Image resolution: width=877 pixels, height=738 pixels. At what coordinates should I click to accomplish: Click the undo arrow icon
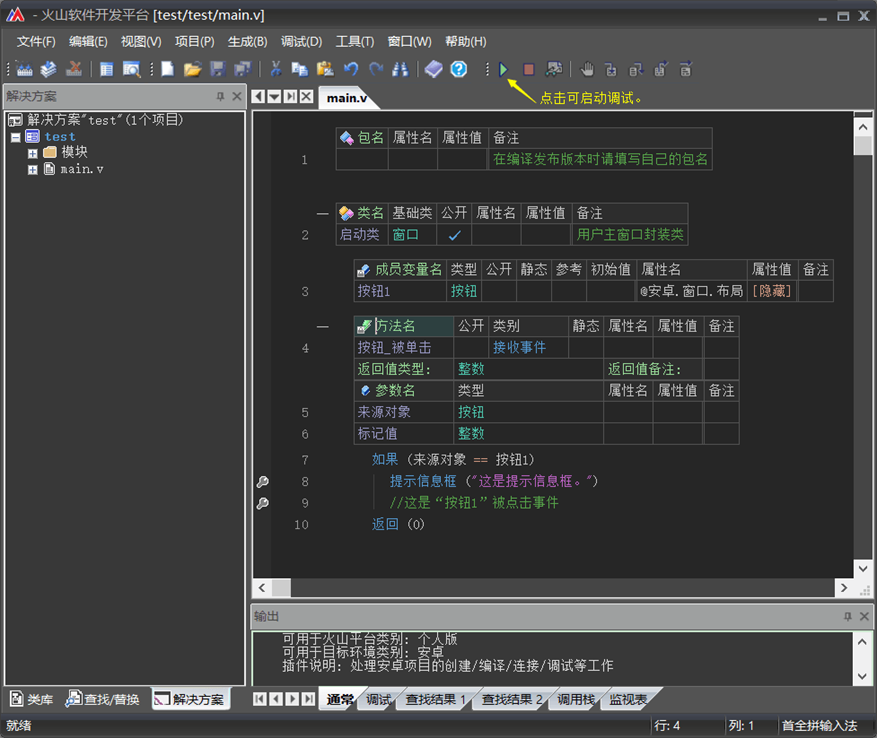(351, 69)
